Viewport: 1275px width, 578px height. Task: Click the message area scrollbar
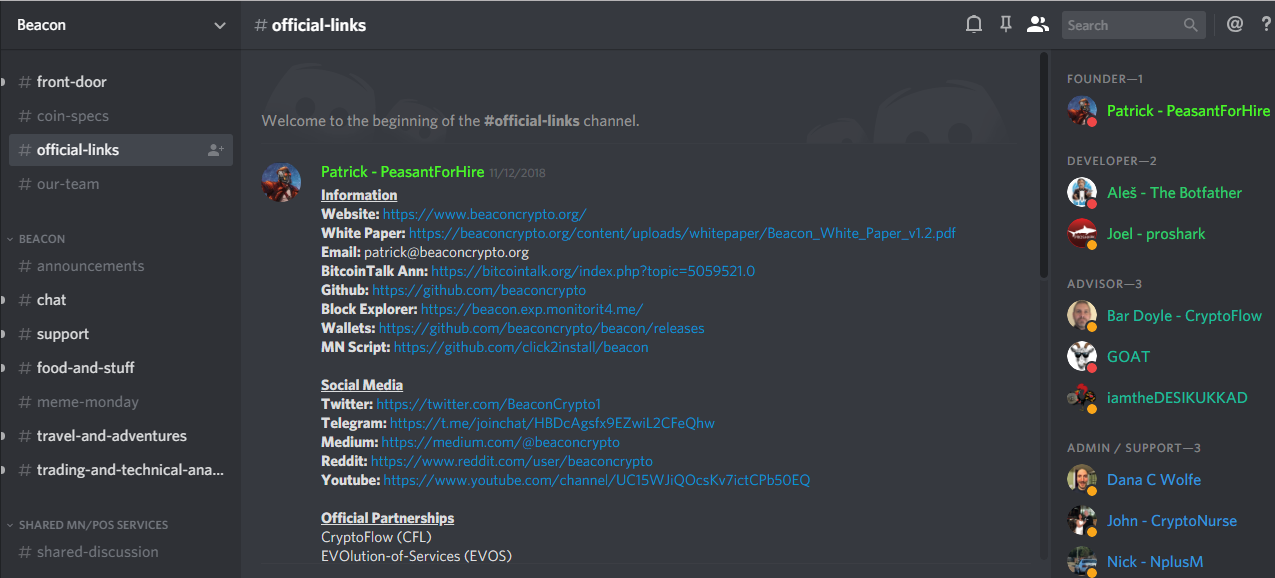pos(1044,170)
